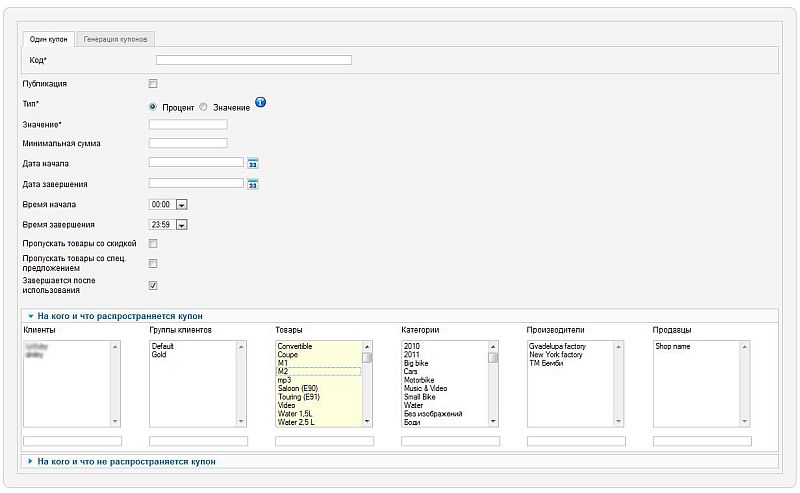
Task: Click the blue info icon beside Тип
Action: pos(261,102)
